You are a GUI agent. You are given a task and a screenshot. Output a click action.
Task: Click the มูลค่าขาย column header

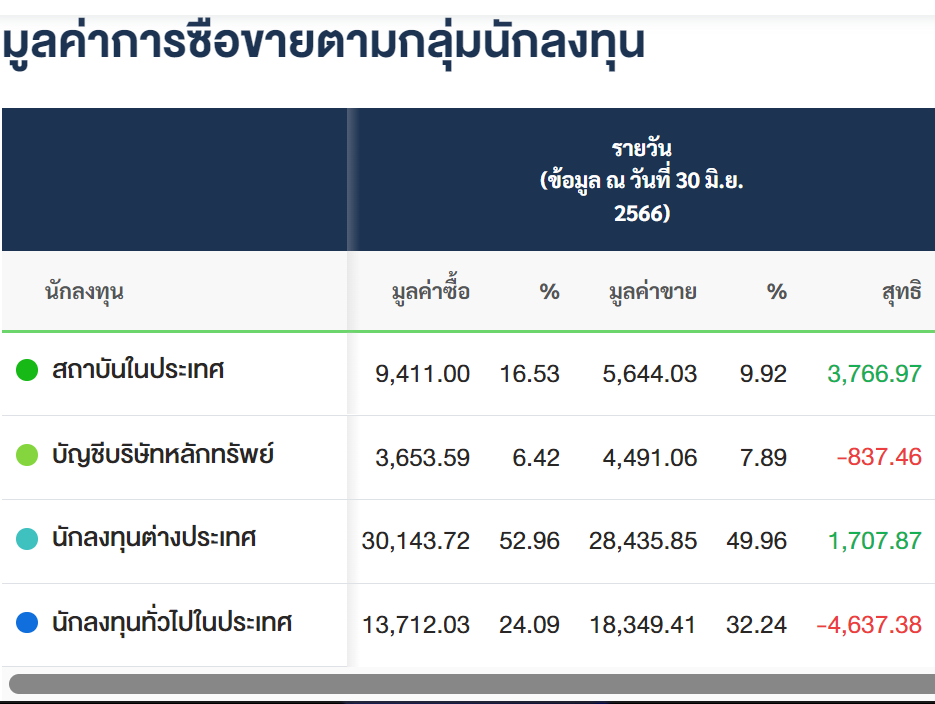[652, 291]
